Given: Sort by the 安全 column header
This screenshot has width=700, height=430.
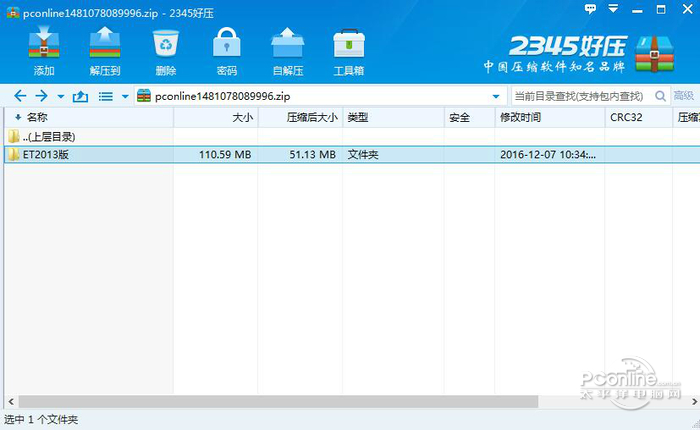Looking at the screenshot, I should pyautogui.click(x=470, y=117).
